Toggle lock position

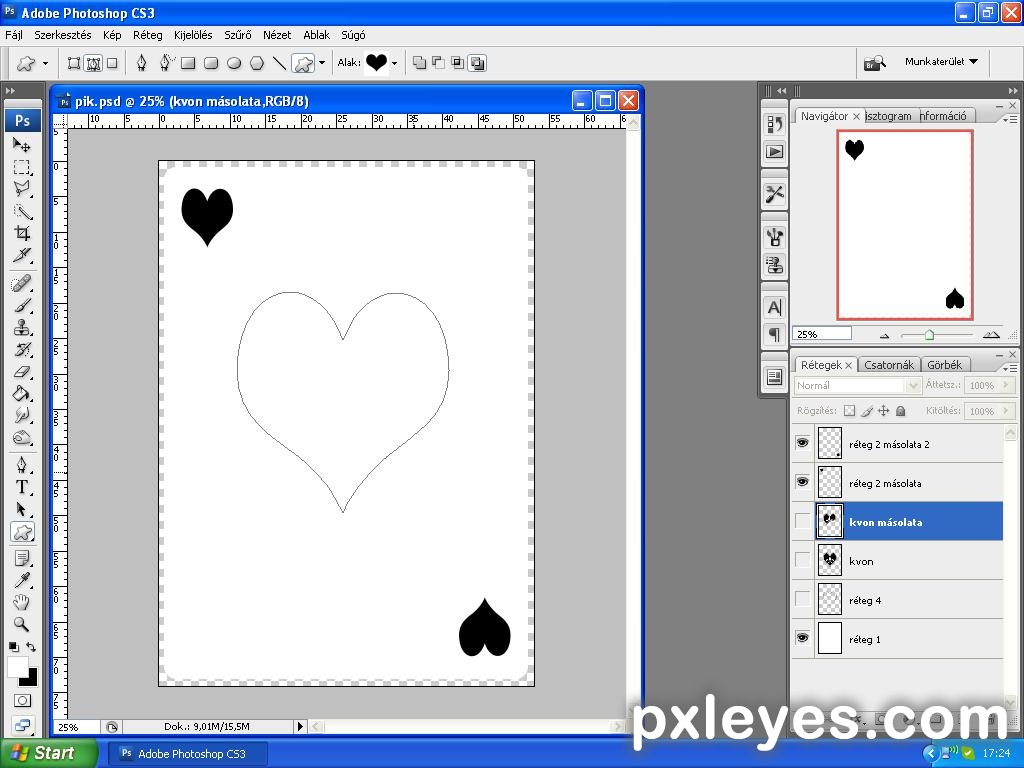tap(884, 411)
